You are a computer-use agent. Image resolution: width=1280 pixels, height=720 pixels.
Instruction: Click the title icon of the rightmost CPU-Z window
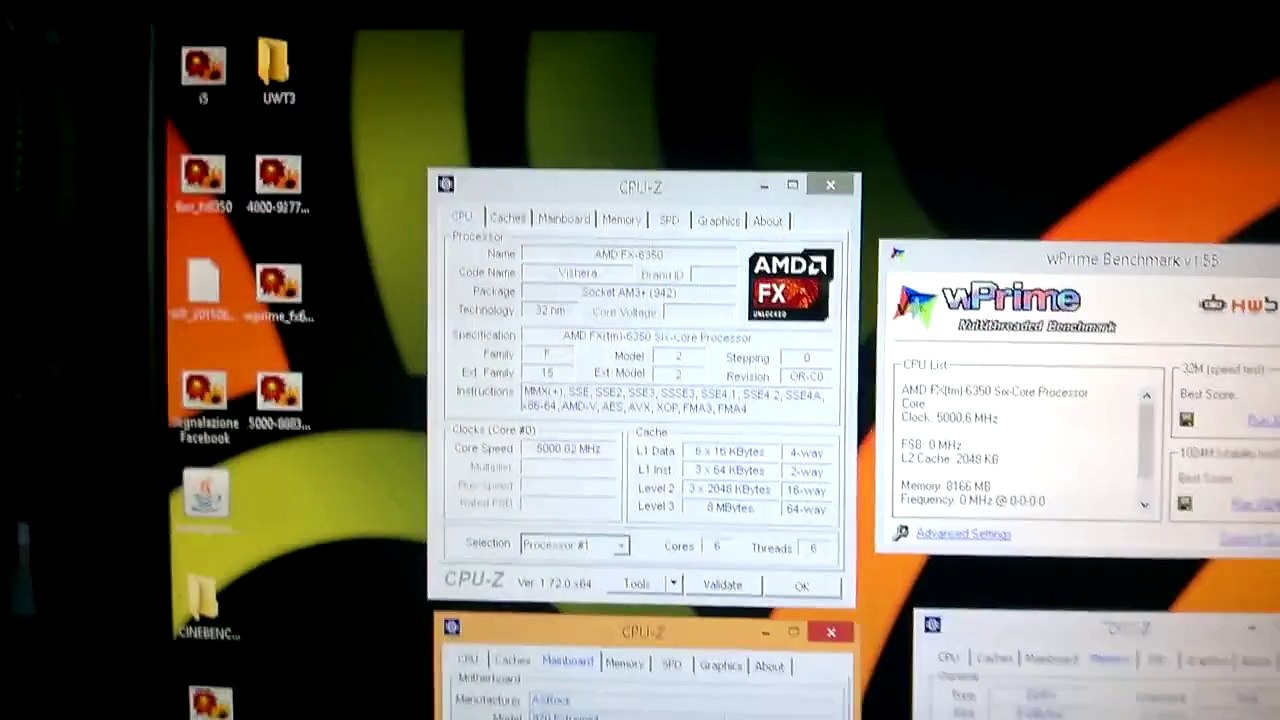932,625
